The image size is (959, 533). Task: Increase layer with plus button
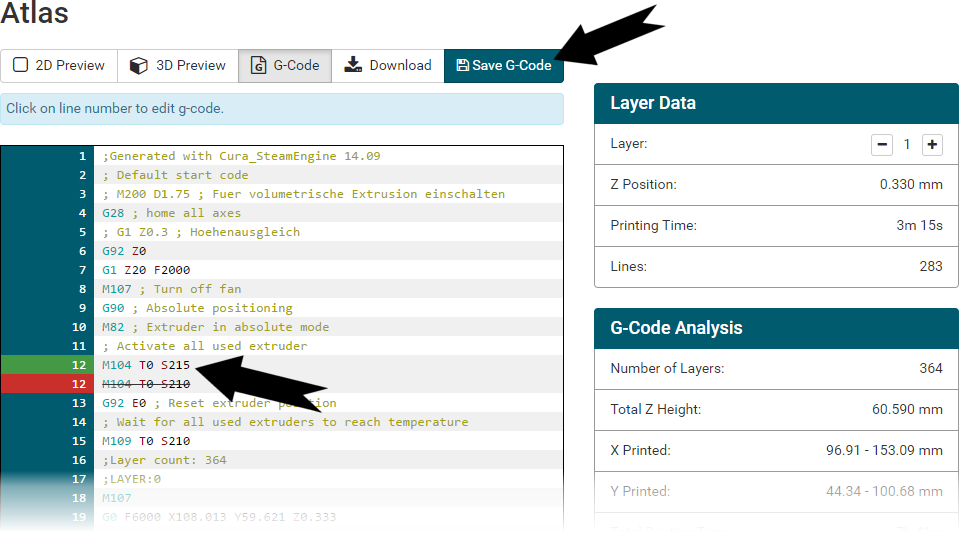tap(932, 145)
